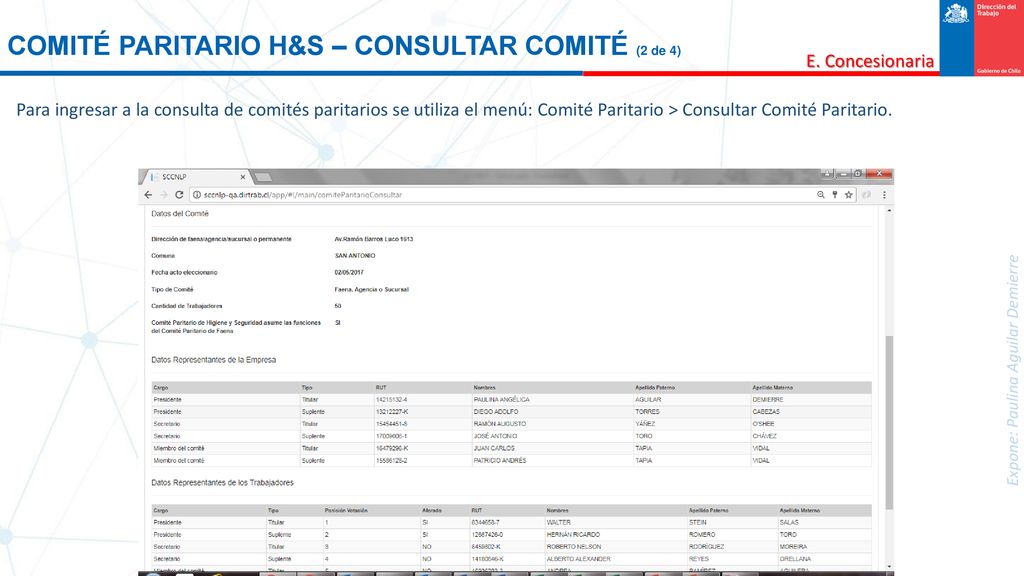Click the 'Fecha acto eleccionario' label

[184, 272]
